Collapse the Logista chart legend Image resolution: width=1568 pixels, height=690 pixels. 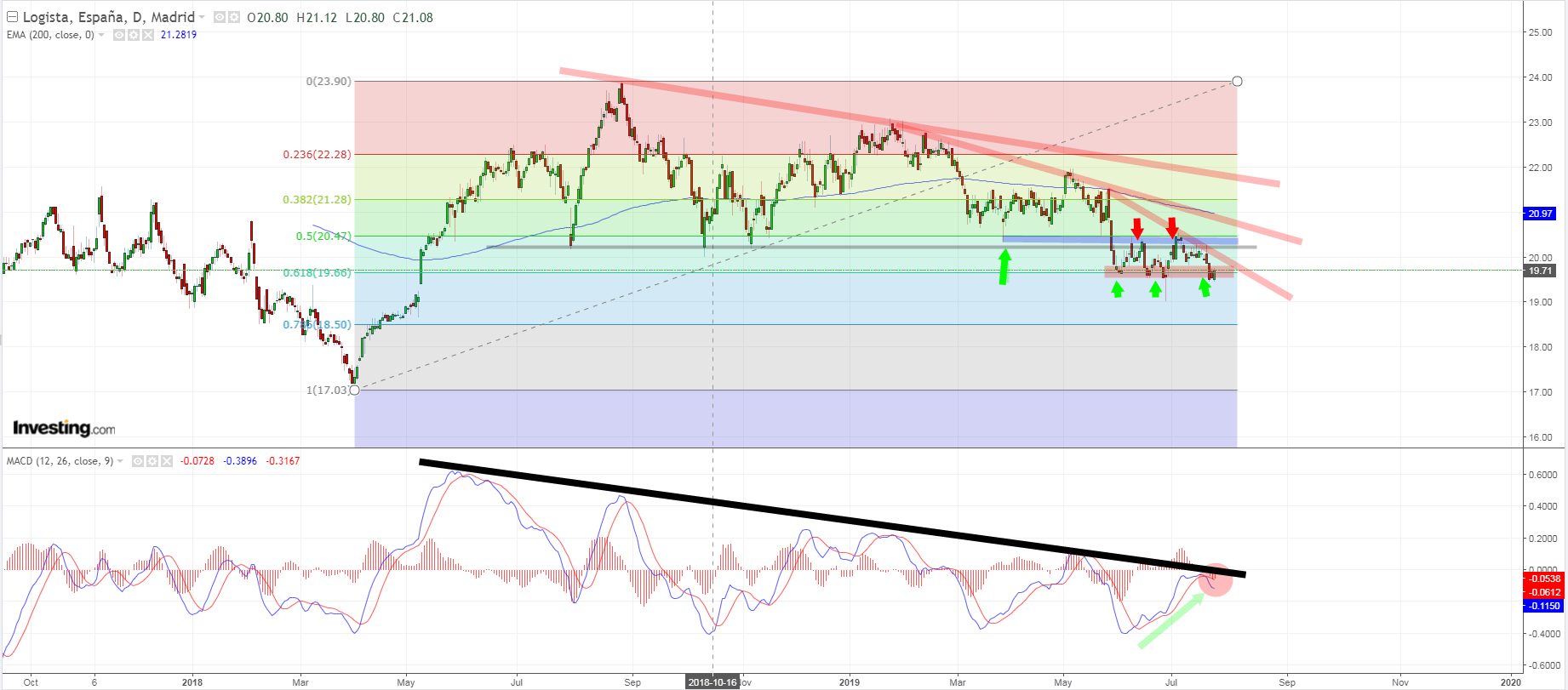coord(12,17)
